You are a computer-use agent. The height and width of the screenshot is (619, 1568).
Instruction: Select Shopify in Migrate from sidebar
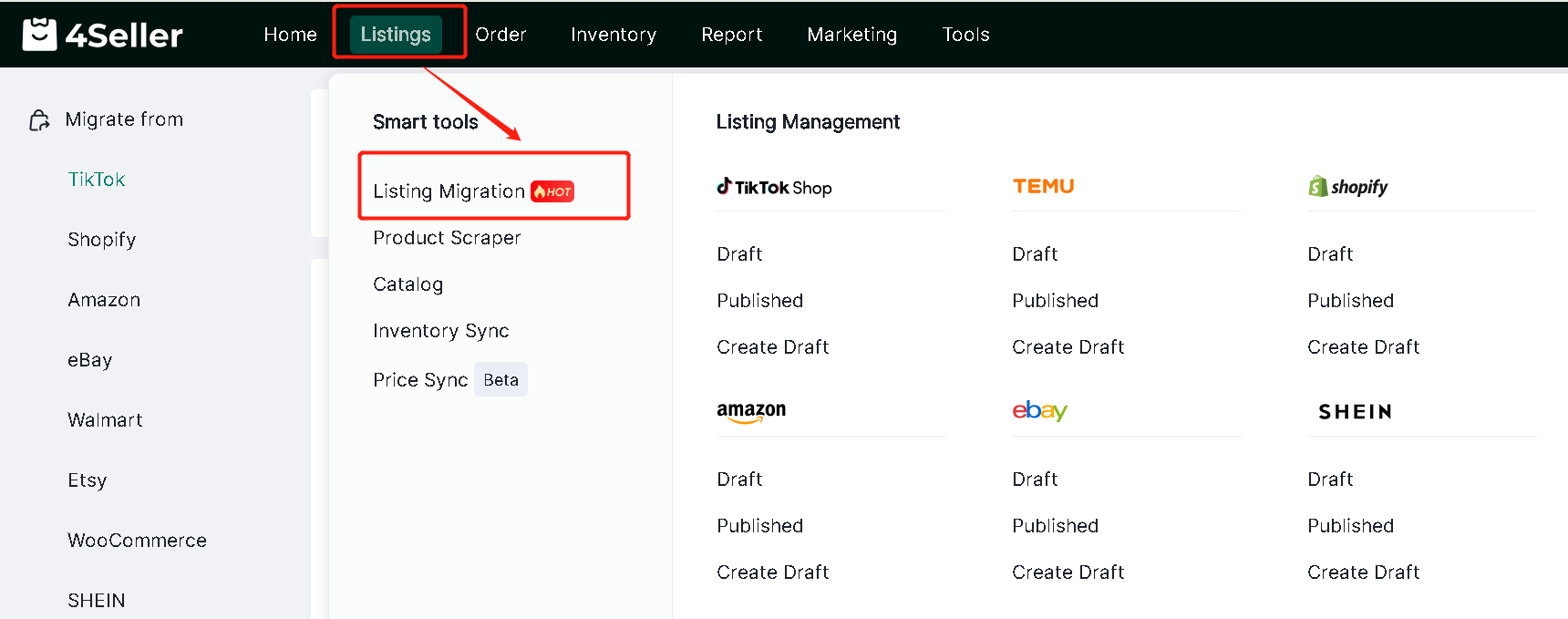pos(101,240)
